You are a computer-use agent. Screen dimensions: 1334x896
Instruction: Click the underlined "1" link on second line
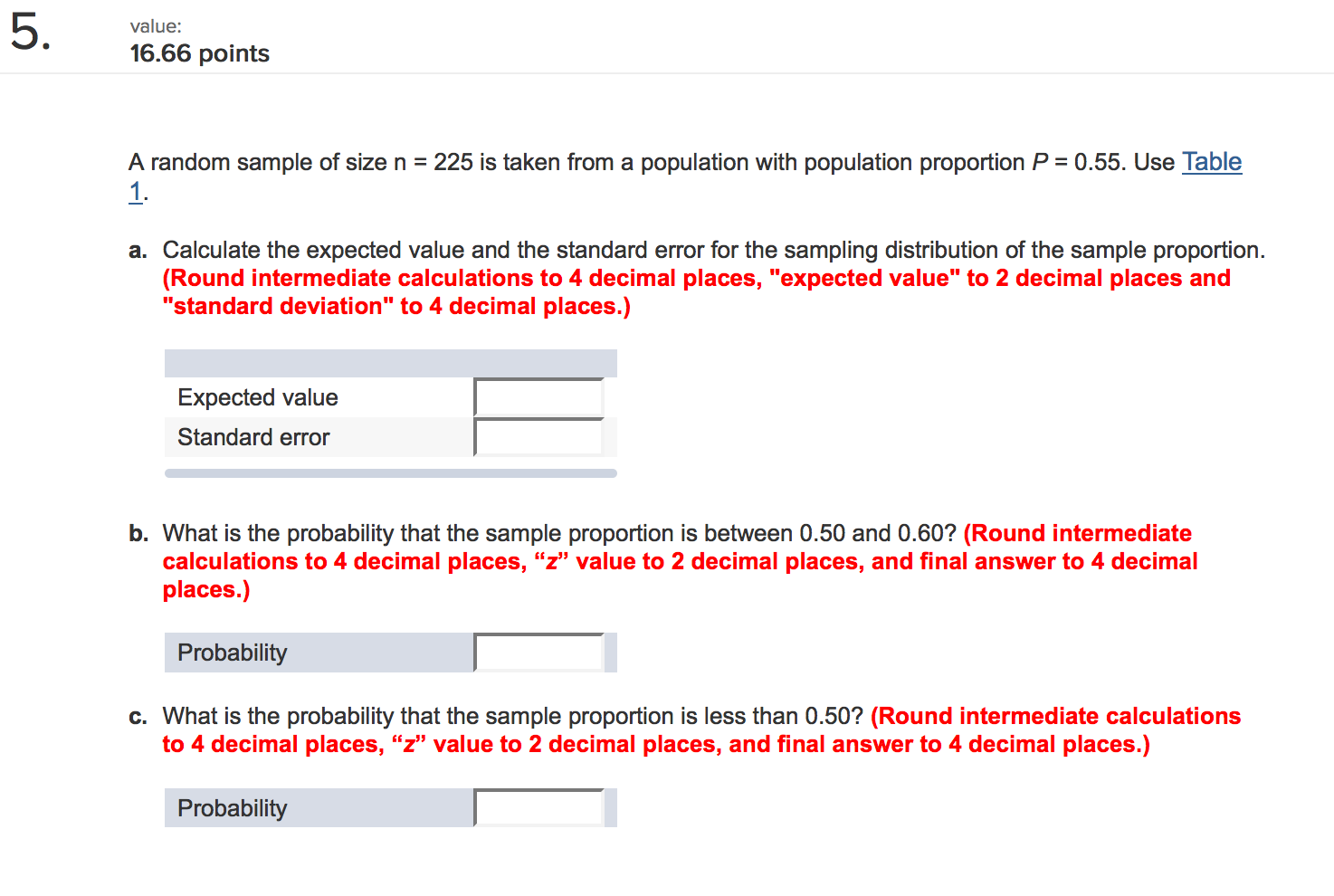(136, 192)
